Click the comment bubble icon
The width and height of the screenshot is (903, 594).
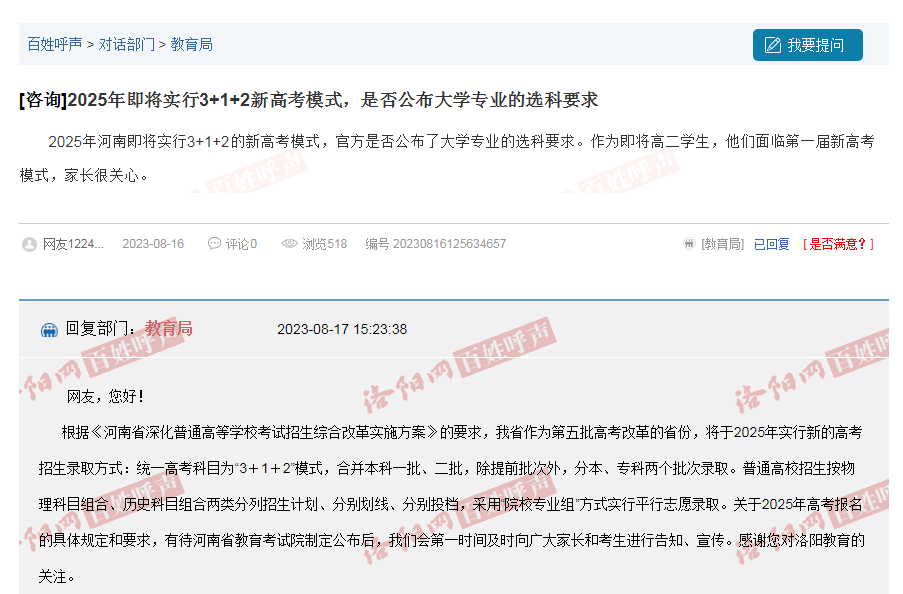click(x=214, y=244)
